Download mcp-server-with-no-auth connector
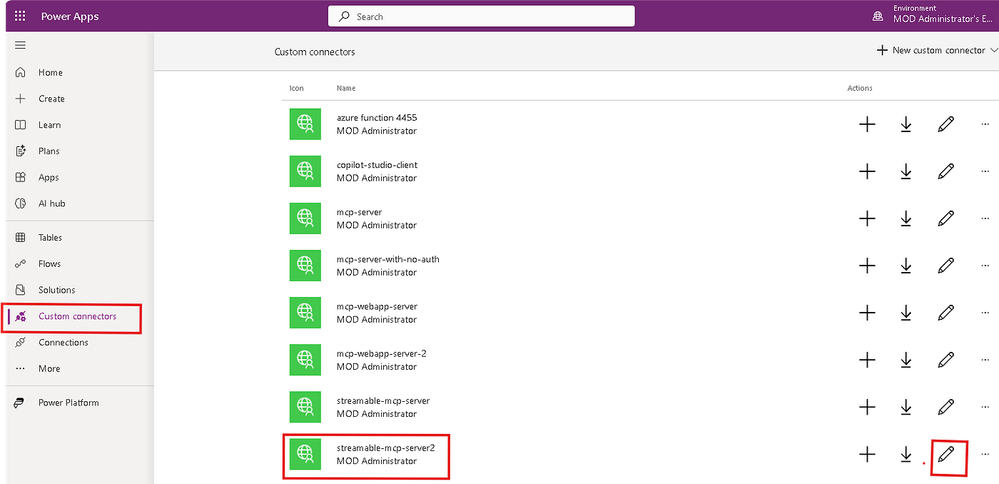 click(x=905, y=266)
